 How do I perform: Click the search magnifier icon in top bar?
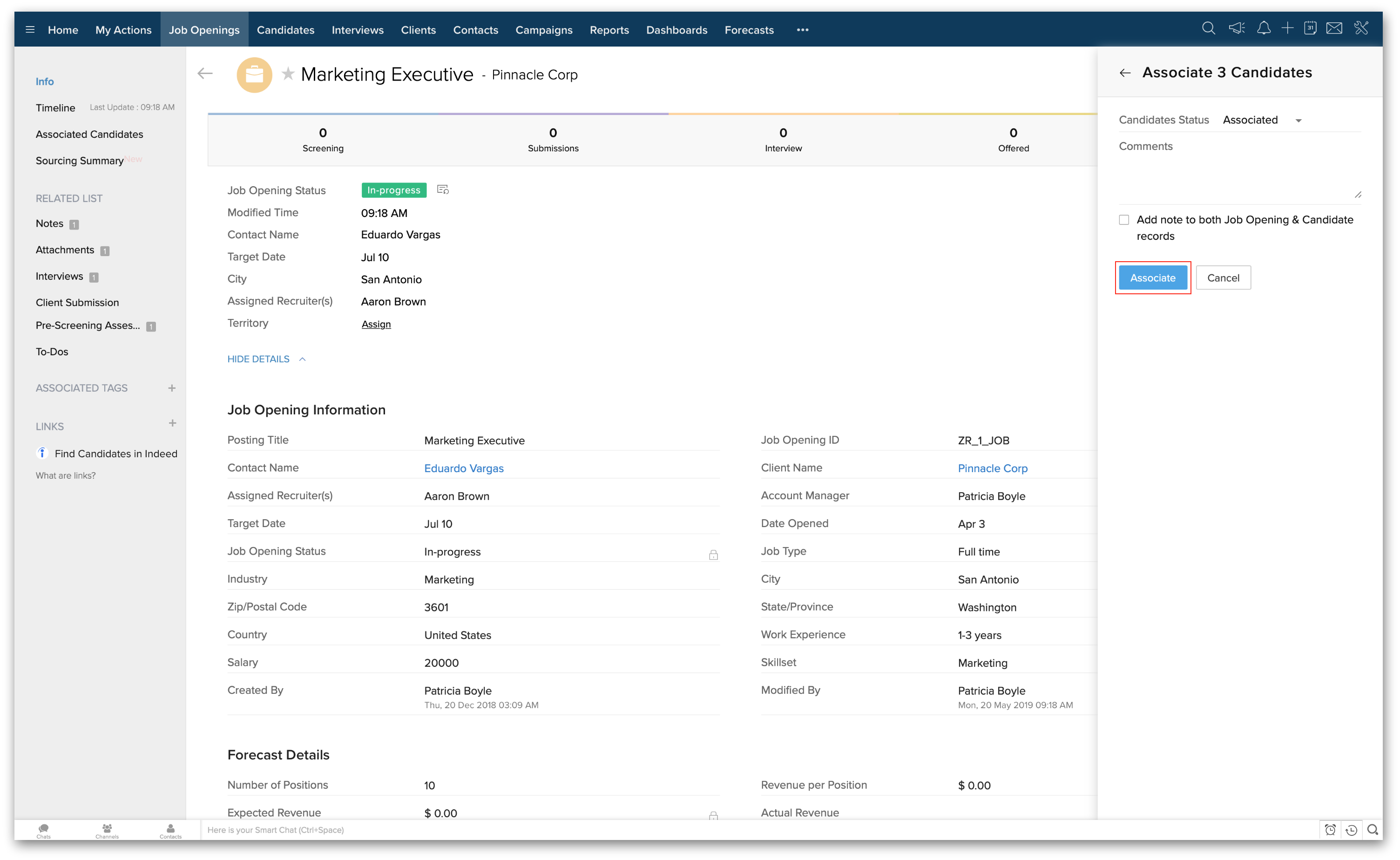(1208, 29)
